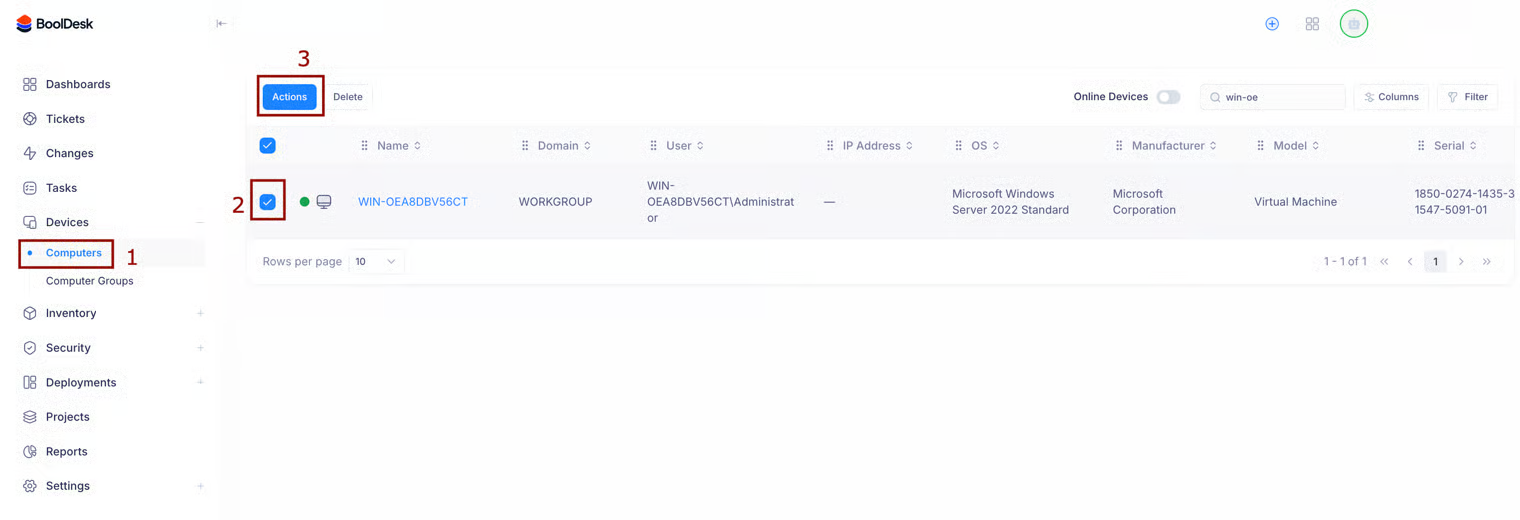The width and height of the screenshot is (1520, 520).
Task: Open Tickets in the sidebar
Action: click(x=65, y=119)
